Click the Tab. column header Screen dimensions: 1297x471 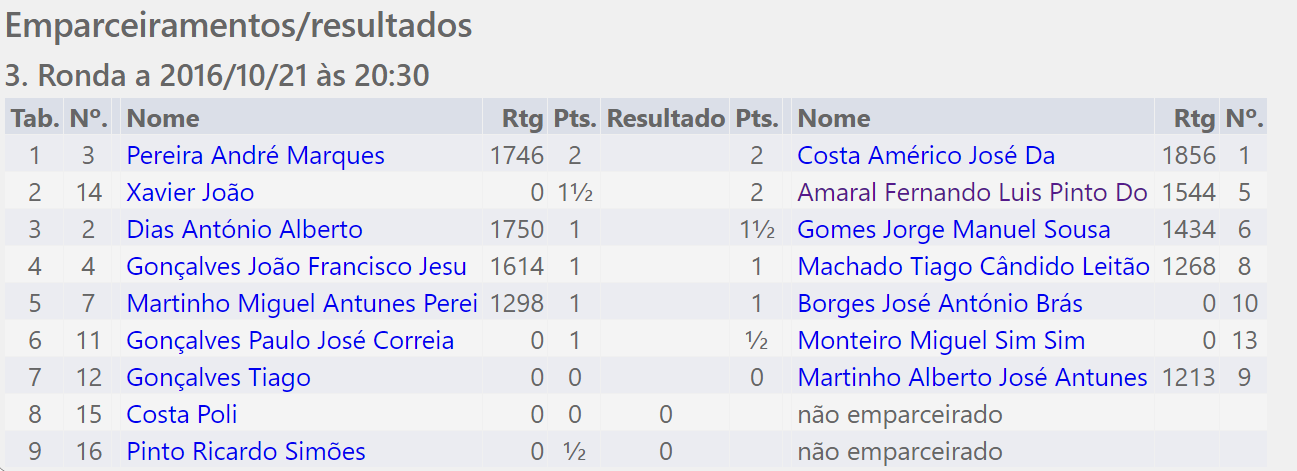point(35,119)
